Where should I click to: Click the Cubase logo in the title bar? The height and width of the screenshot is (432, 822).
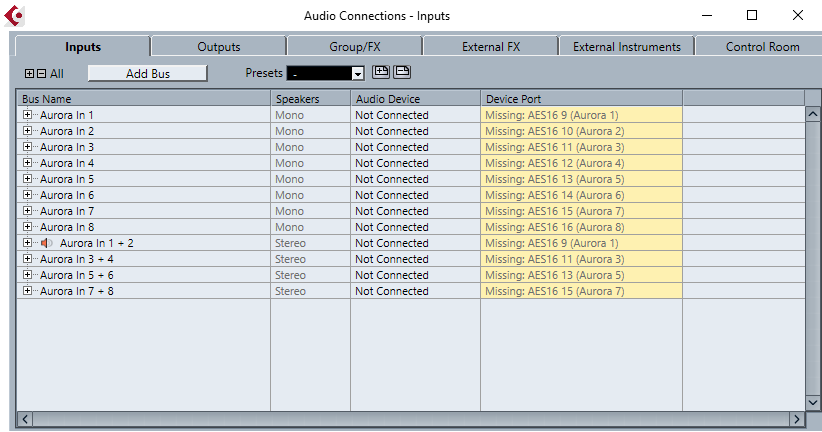(15, 15)
